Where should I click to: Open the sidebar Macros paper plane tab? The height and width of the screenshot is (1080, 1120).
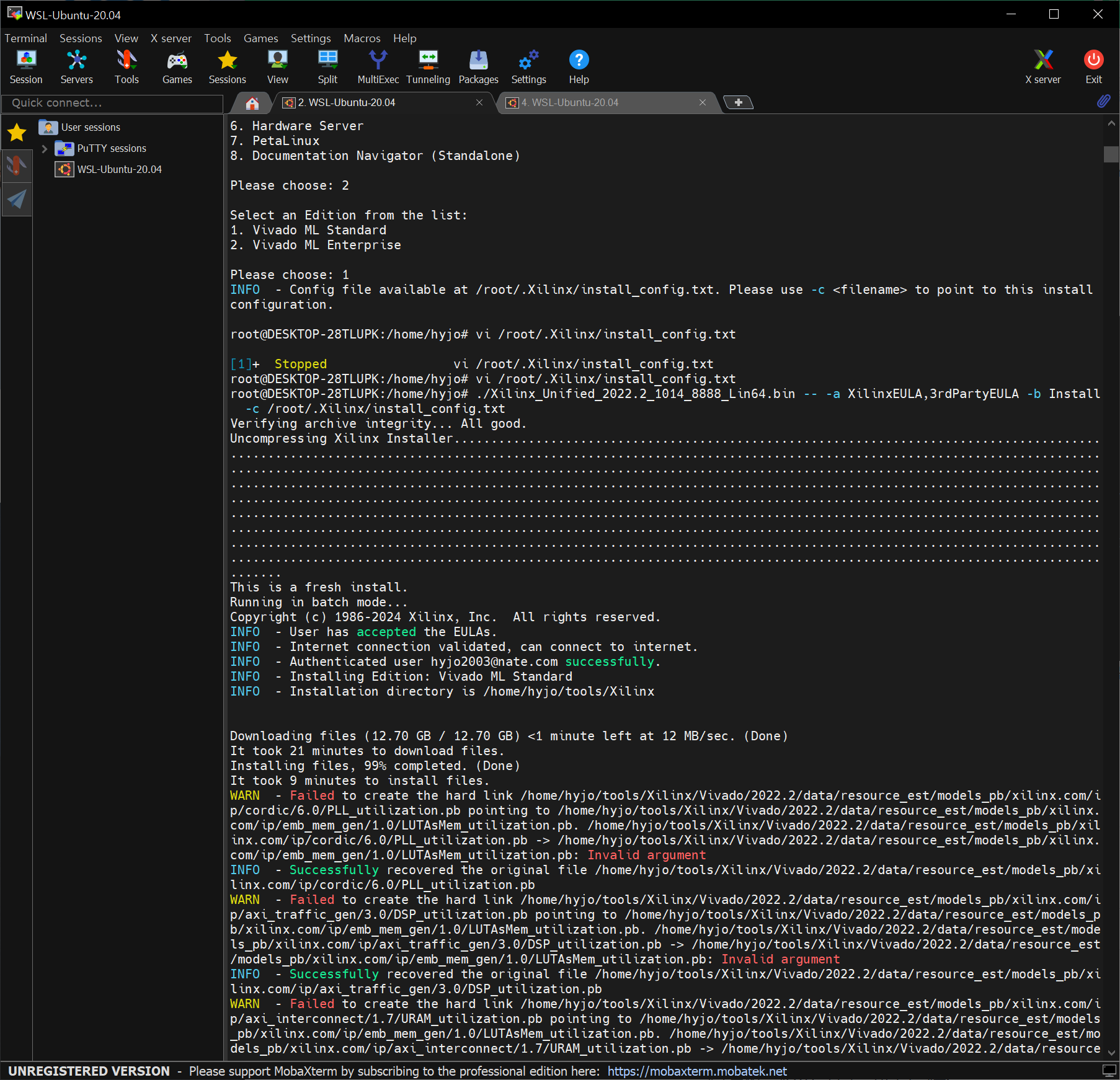coord(17,199)
